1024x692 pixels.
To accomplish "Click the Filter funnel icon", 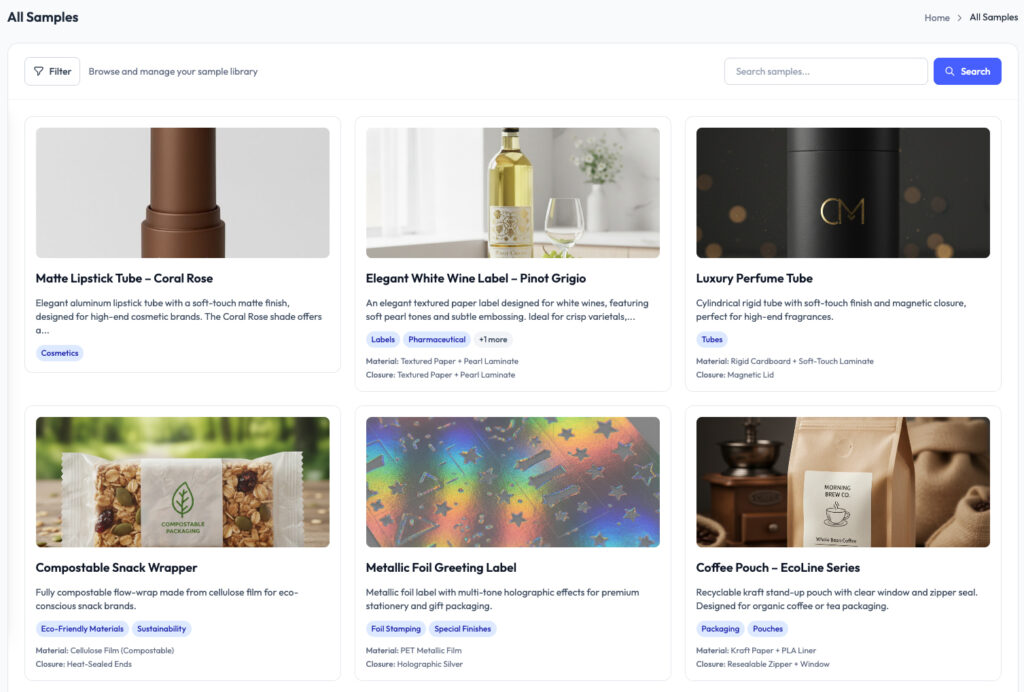I will [x=38, y=72].
